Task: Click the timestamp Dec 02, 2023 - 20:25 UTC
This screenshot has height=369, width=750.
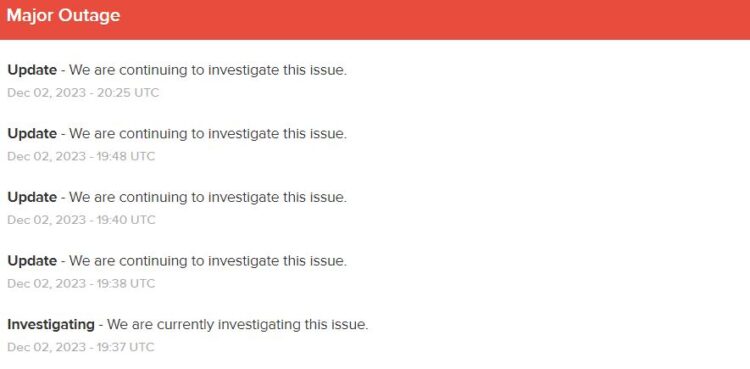Action: pyautogui.click(x=83, y=92)
